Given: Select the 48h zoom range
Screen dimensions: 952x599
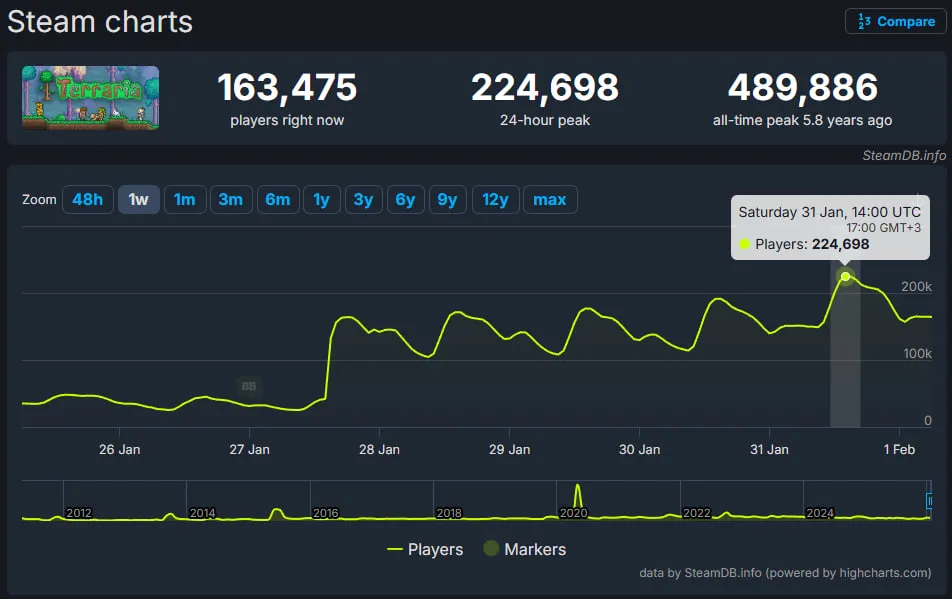Looking at the screenshot, I should (87, 200).
